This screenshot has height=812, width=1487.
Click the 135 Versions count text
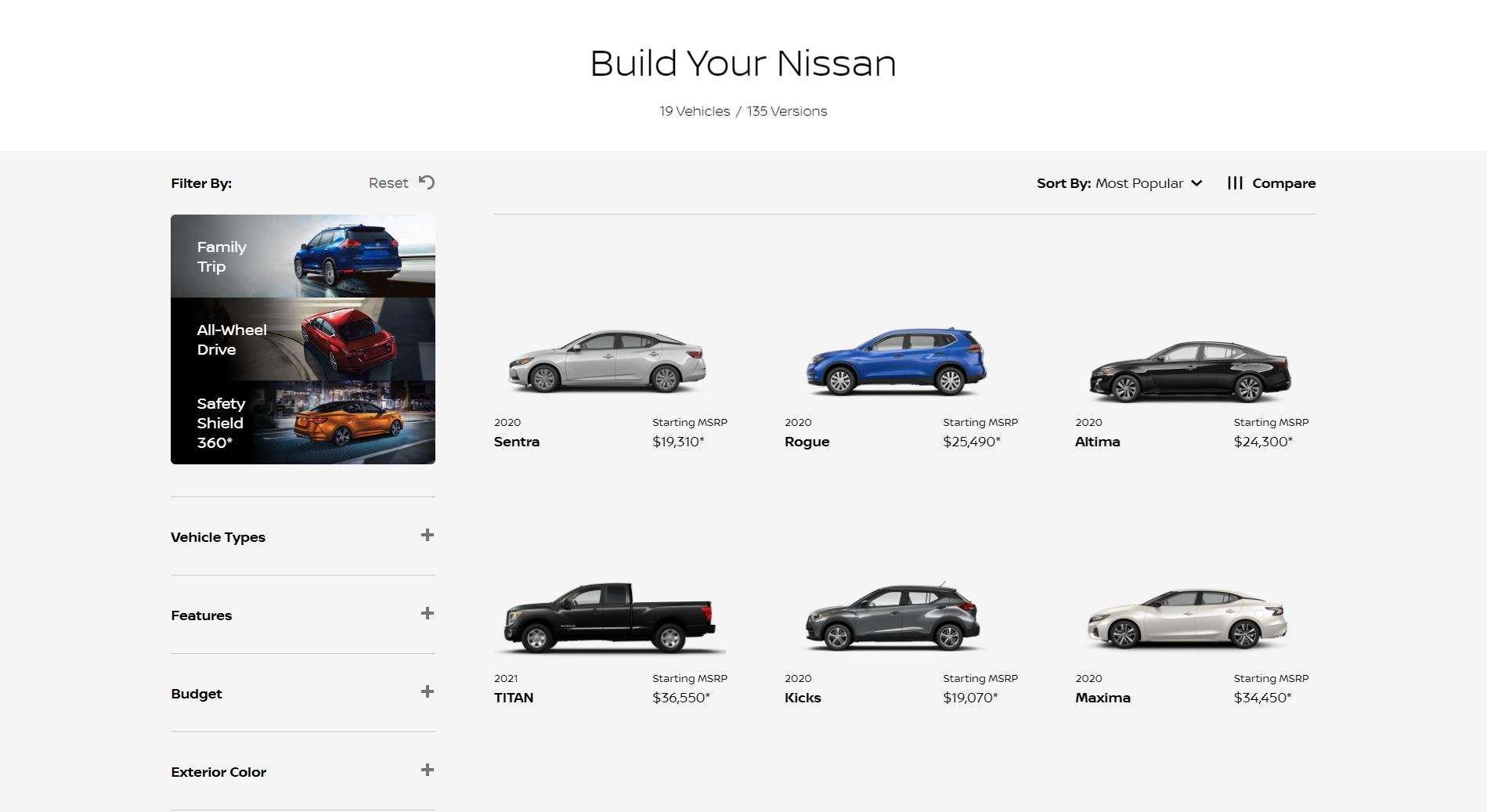point(787,111)
